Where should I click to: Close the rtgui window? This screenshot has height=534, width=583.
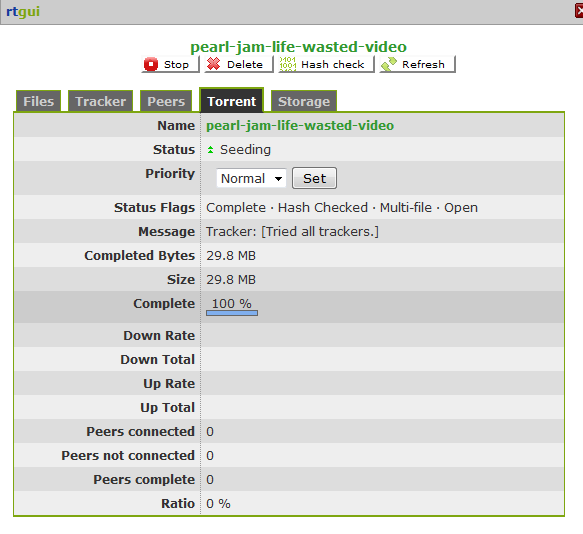click(x=579, y=11)
